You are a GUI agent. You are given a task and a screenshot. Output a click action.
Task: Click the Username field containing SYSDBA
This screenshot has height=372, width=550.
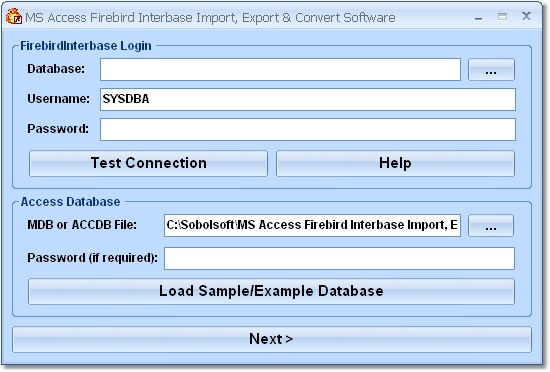[308, 99]
